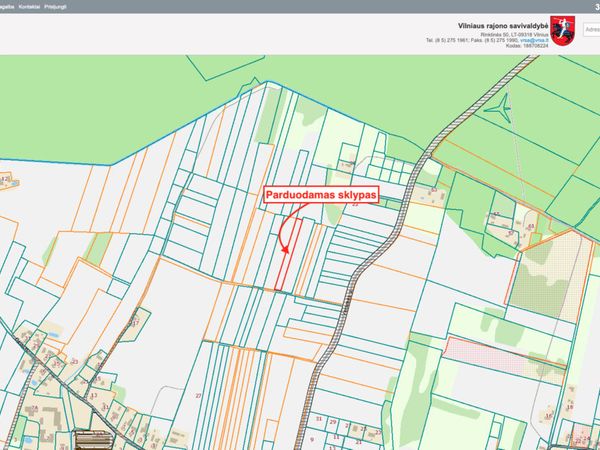
Task: Open the Kontaktai menu item
Action: pyautogui.click(x=33, y=6)
